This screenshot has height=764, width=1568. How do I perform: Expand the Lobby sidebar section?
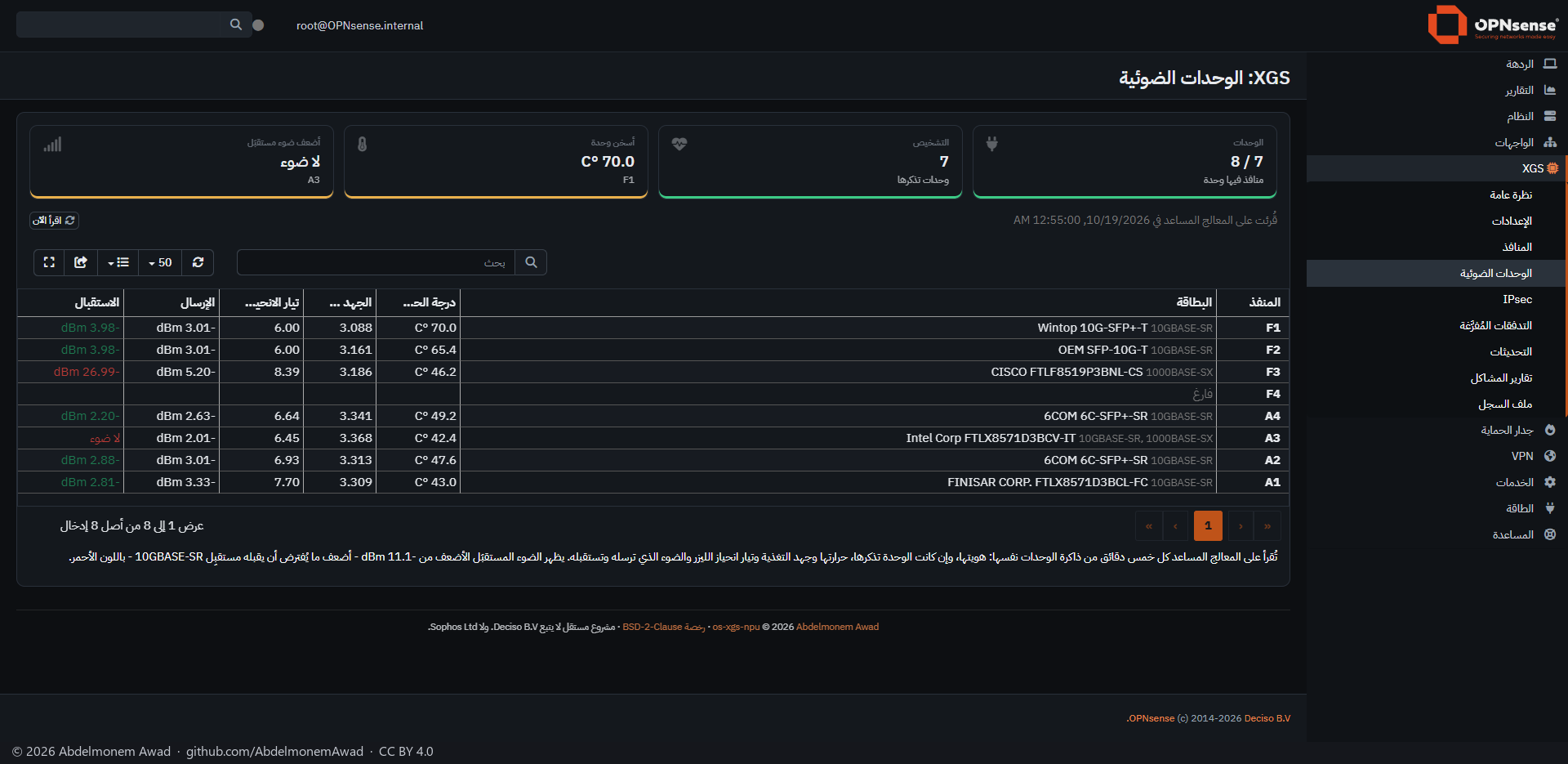[x=1437, y=64]
